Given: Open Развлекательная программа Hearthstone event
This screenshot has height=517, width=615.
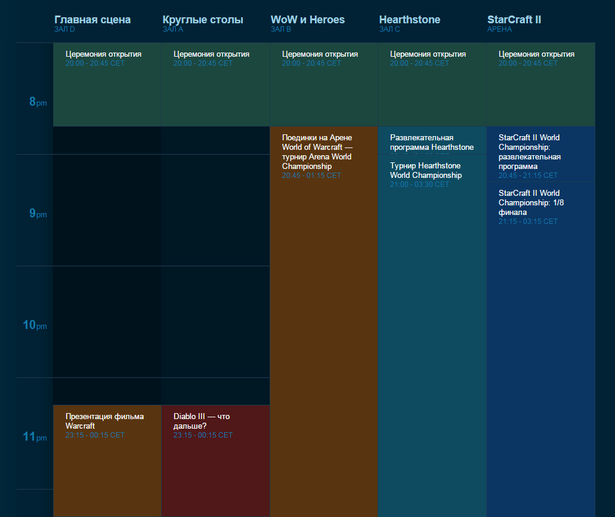Looking at the screenshot, I should [x=432, y=141].
